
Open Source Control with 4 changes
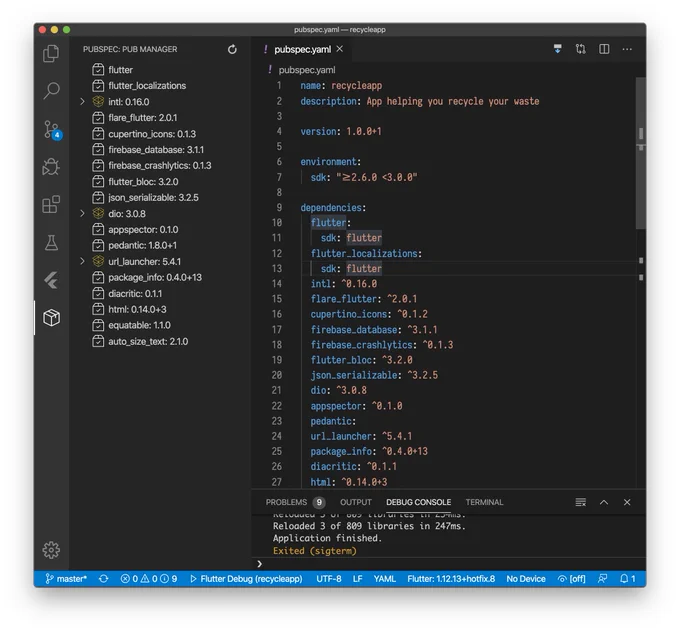point(52,130)
